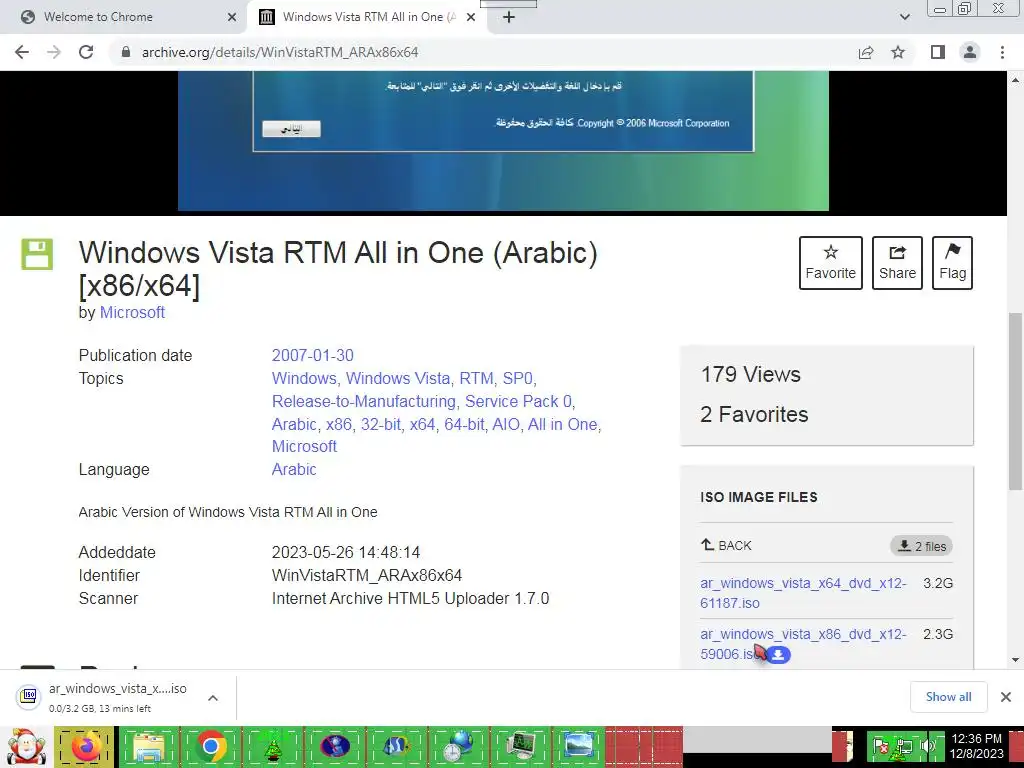The width and height of the screenshot is (1024, 768).
Task: Click the volume speaker tray icon
Action: pos(926,746)
